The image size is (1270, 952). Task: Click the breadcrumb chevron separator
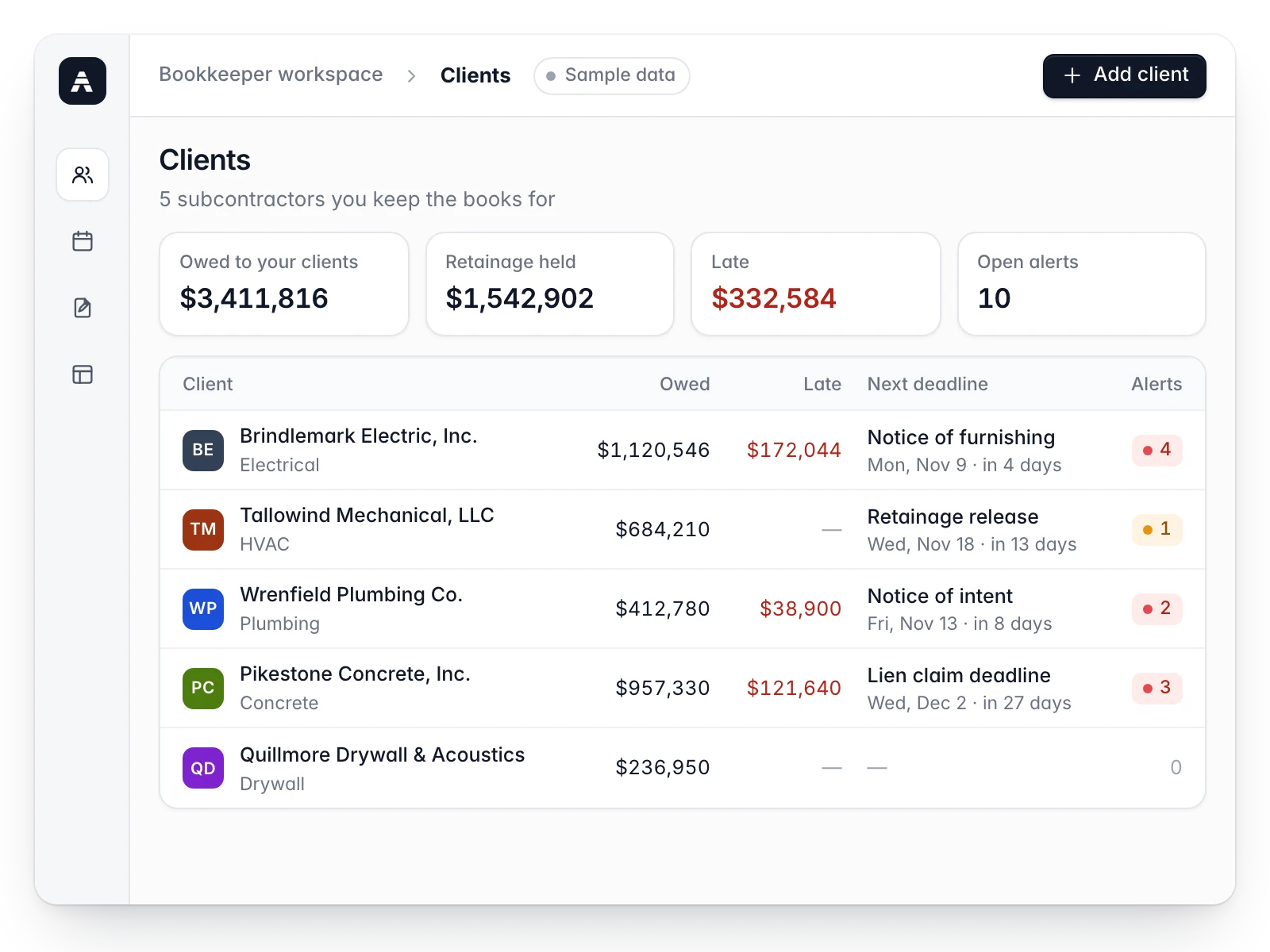click(x=411, y=76)
